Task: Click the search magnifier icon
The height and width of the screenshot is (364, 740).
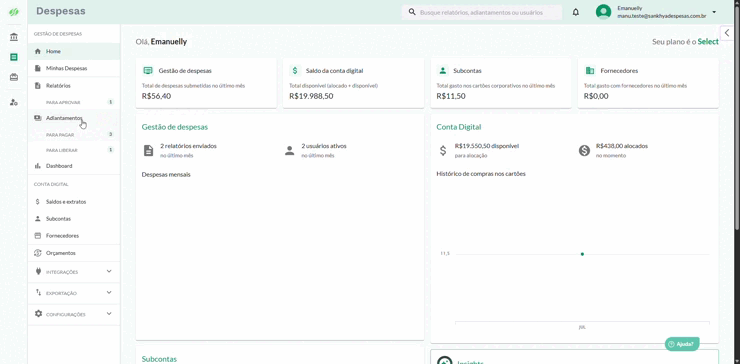Action: tap(412, 12)
